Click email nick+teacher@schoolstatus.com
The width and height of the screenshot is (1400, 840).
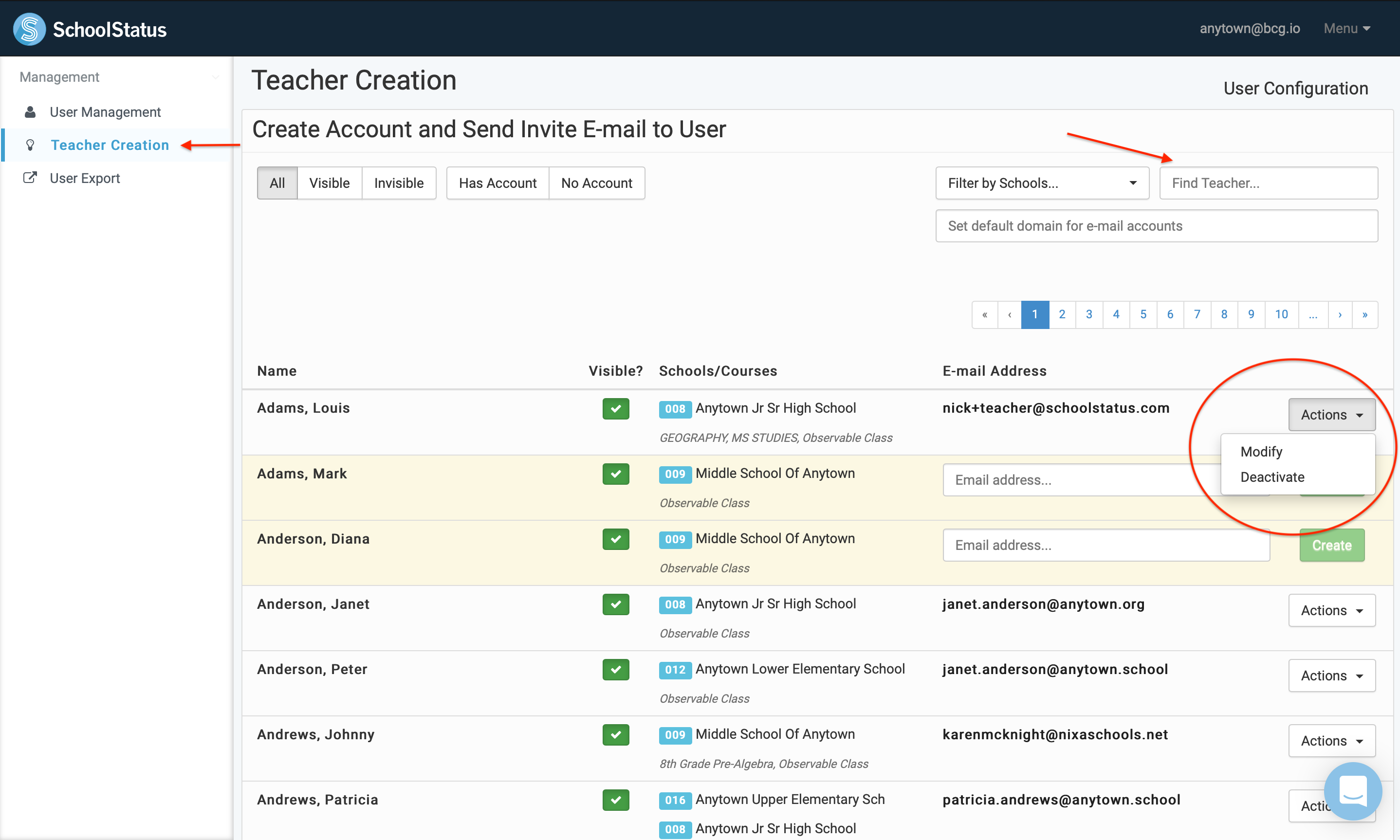[x=1056, y=408]
